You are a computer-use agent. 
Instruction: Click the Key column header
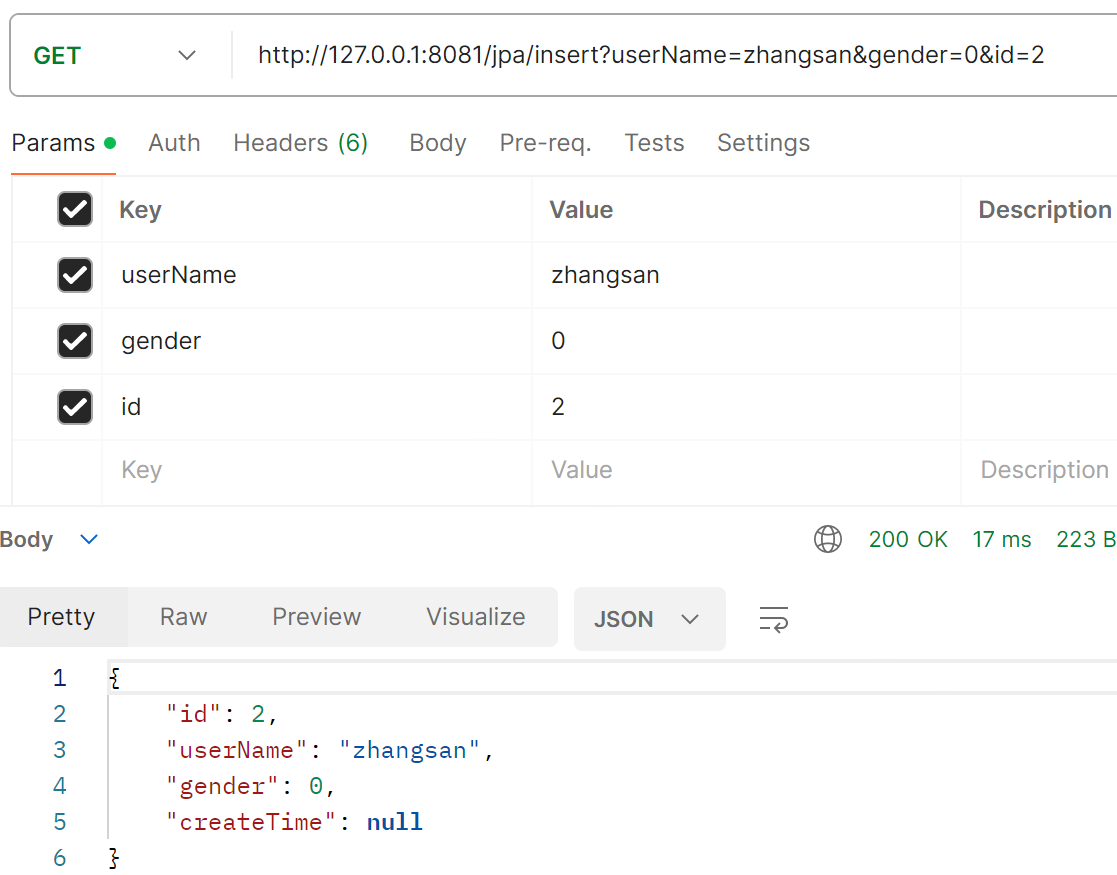[140, 209]
